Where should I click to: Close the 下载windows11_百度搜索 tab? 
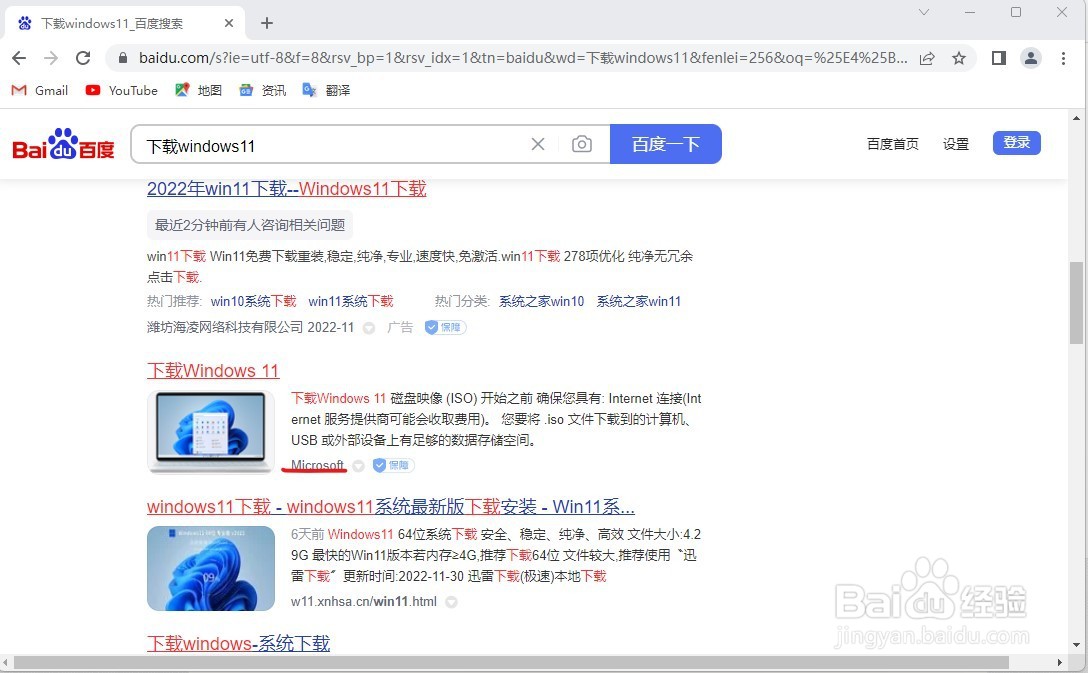pos(229,23)
